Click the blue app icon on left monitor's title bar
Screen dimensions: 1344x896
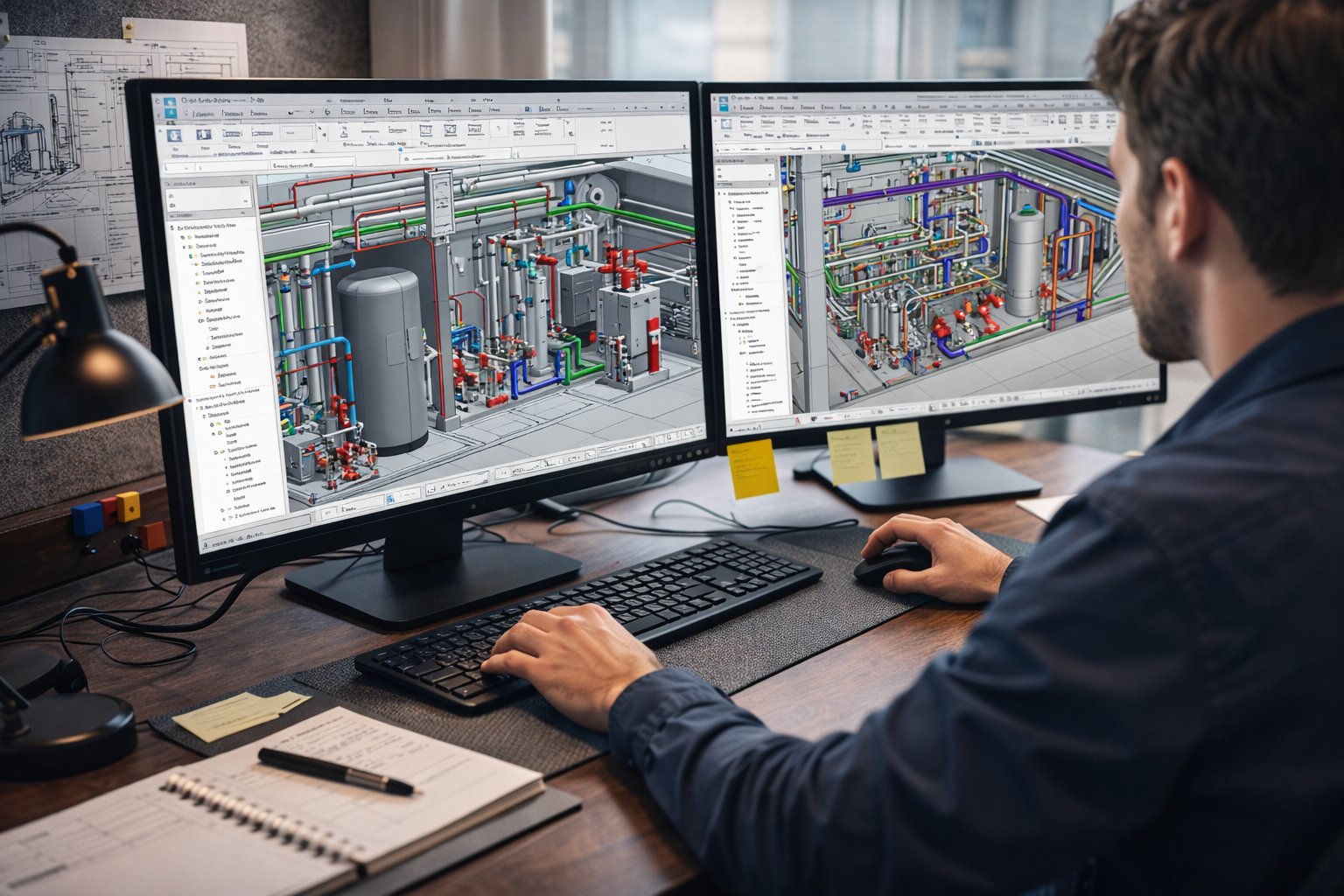pos(170,103)
